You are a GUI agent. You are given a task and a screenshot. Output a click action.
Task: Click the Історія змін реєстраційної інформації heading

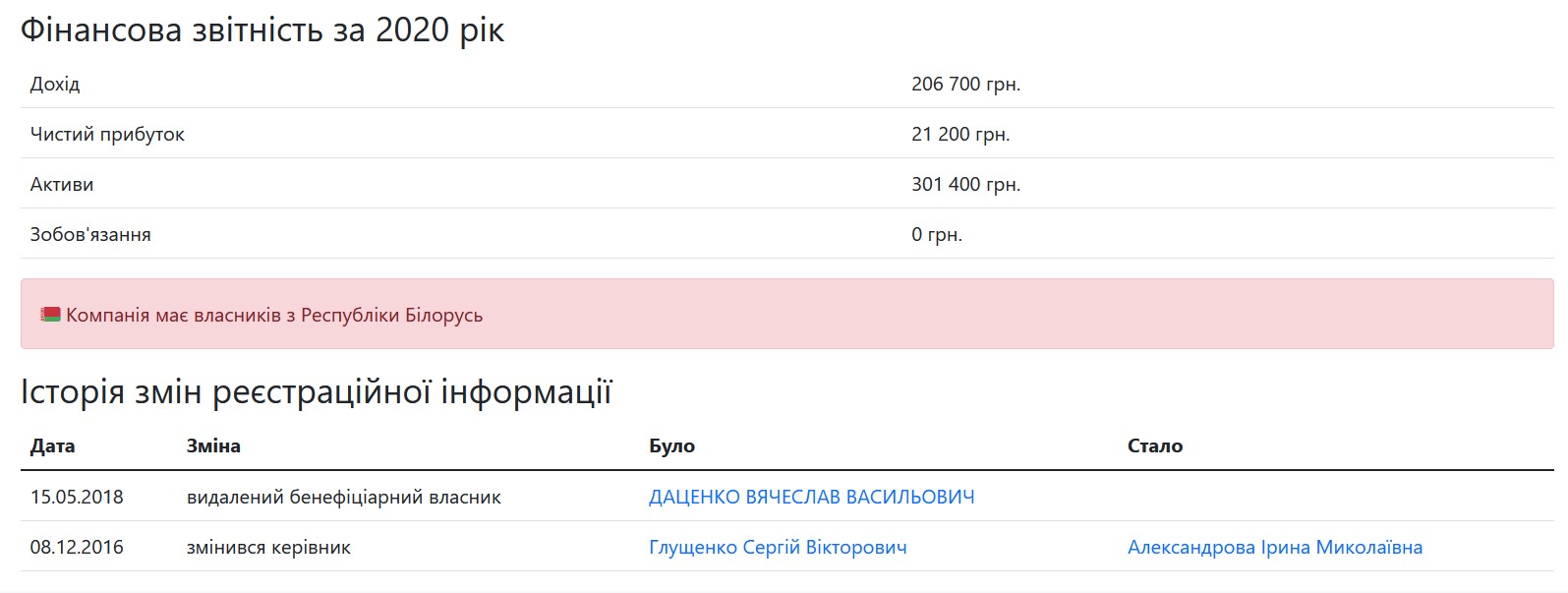[x=317, y=391]
